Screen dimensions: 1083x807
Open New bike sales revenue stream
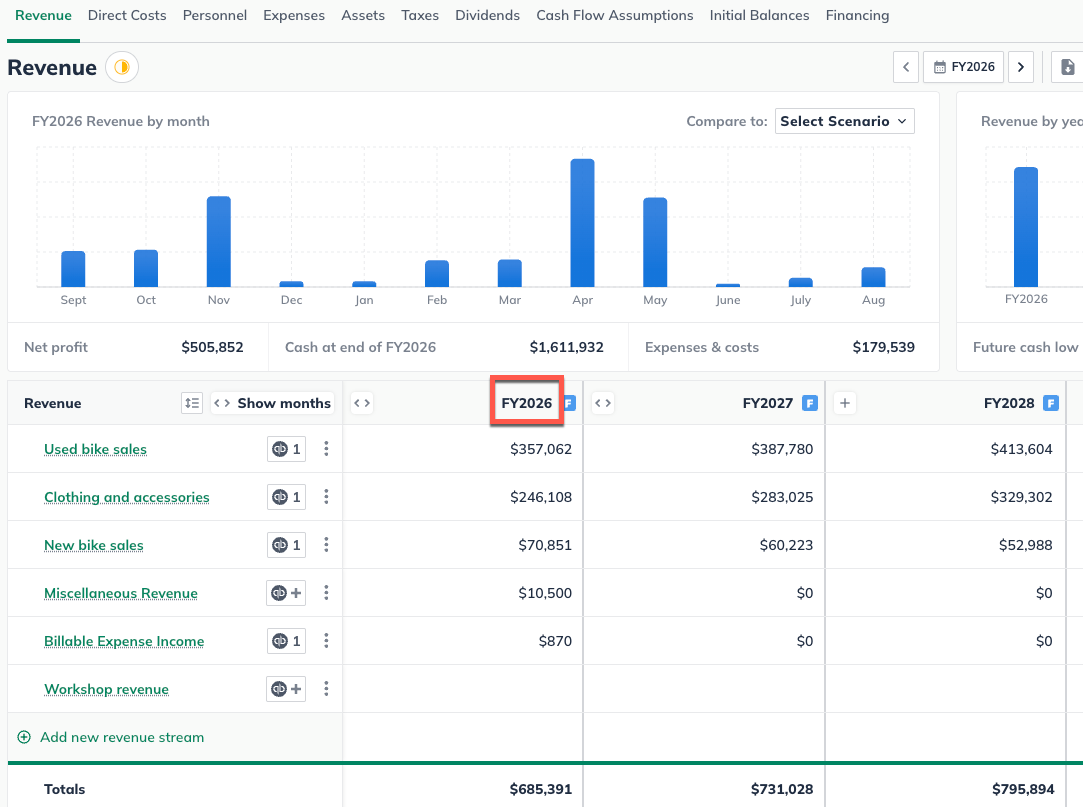(94, 545)
